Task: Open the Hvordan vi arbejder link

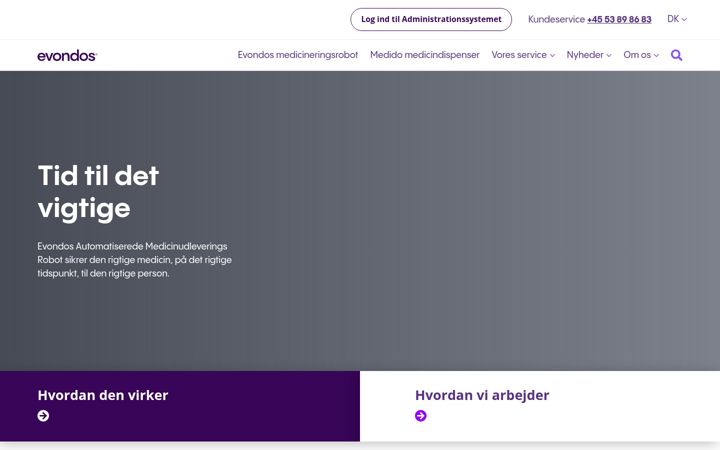Action: tap(482, 395)
